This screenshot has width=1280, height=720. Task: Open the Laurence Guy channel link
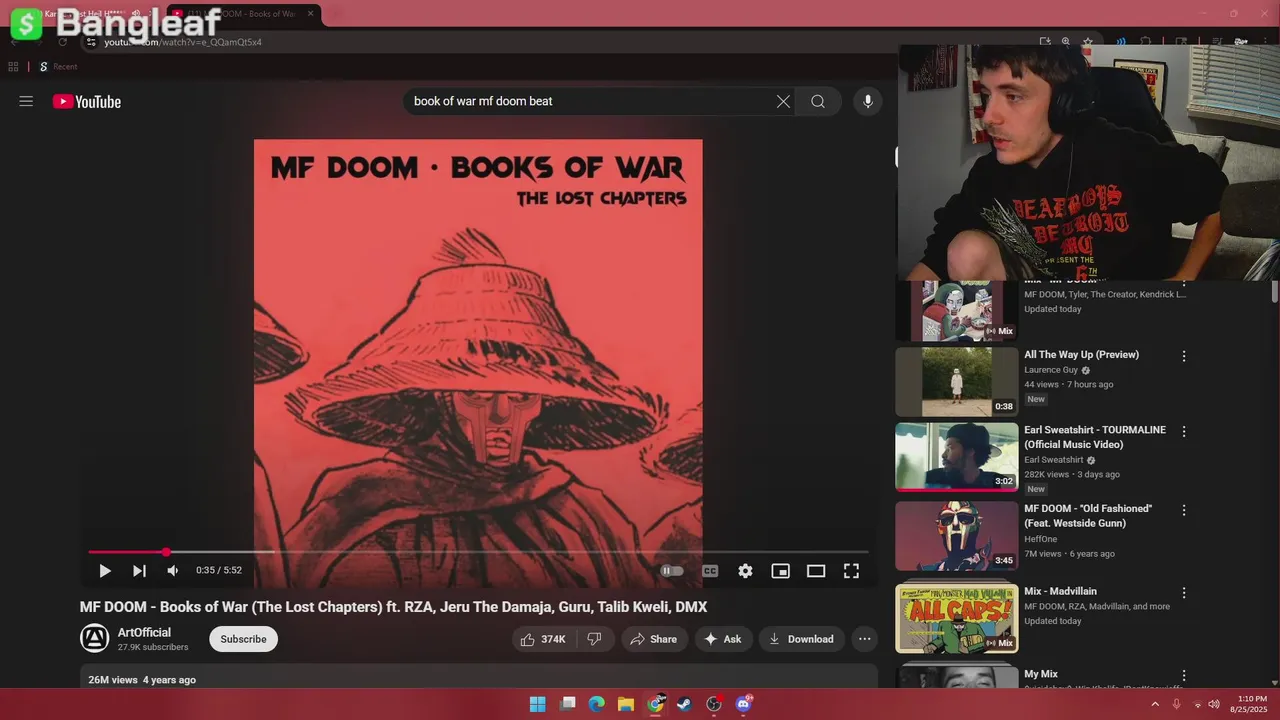click(x=1051, y=370)
